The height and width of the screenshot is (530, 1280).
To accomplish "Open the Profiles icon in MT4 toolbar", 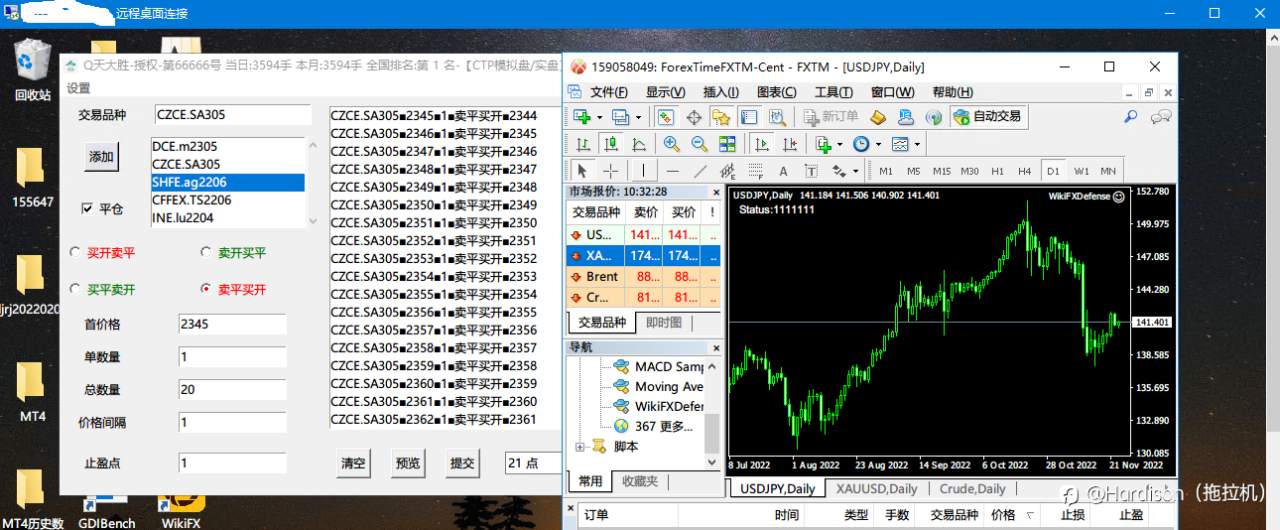I will (x=620, y=116).
